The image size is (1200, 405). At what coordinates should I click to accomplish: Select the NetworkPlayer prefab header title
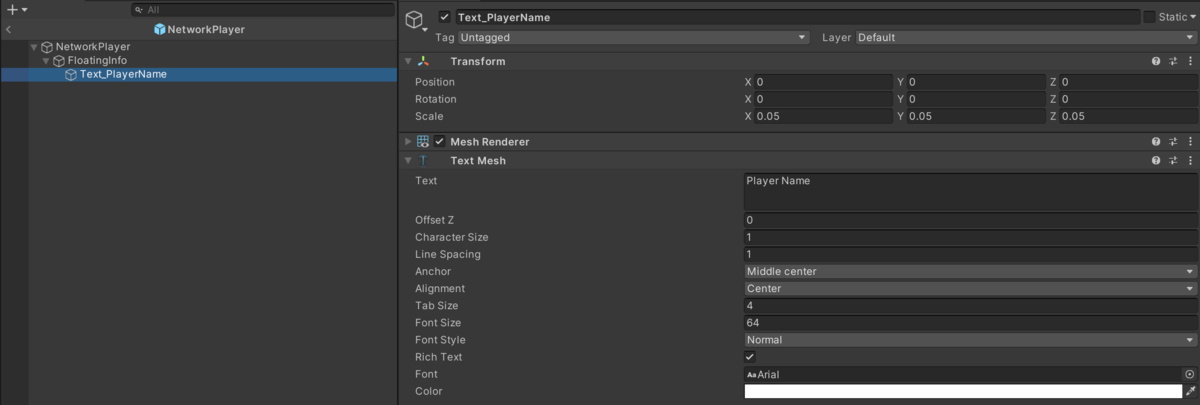pos(199,29)
